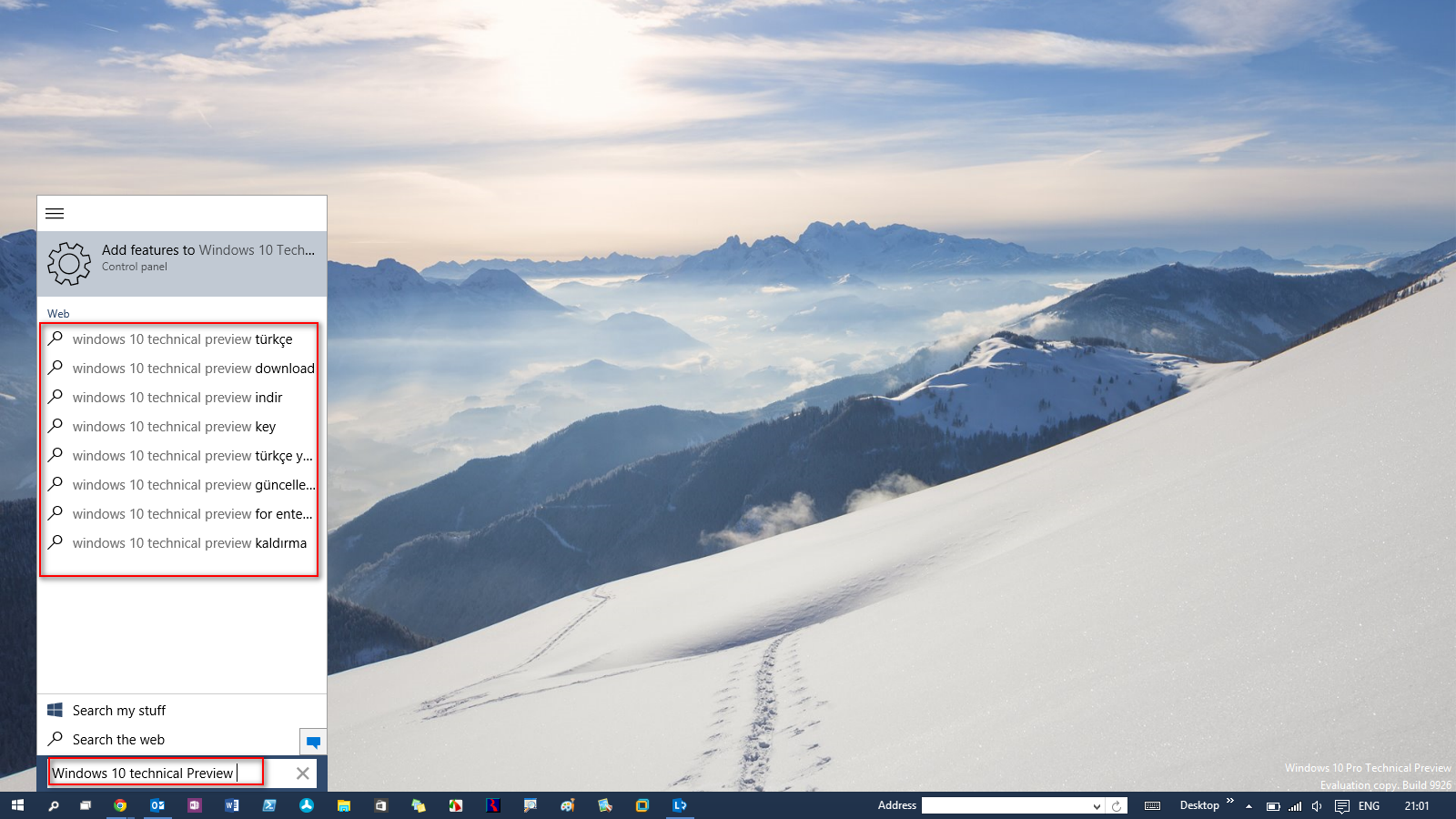Open the round blue three-blade taskbar icon
1456x819 pixels.
pyautogui.click(x=307, y=805)
